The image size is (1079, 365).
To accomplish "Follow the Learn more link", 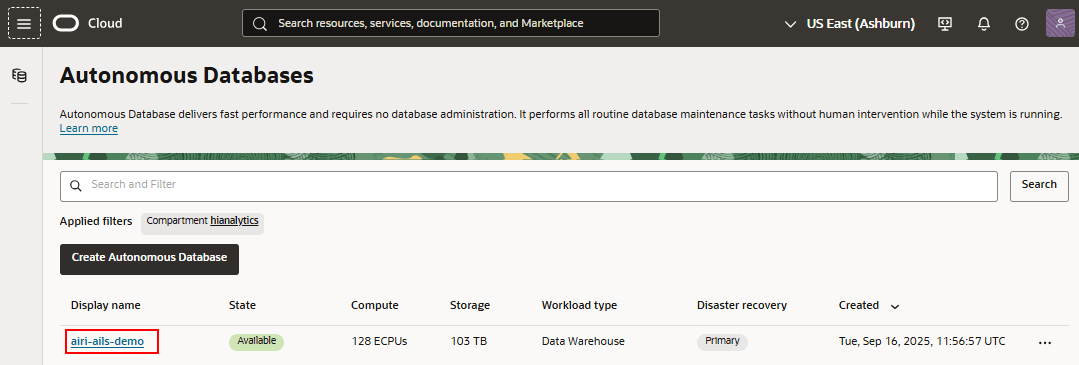I will click(89, 129).
